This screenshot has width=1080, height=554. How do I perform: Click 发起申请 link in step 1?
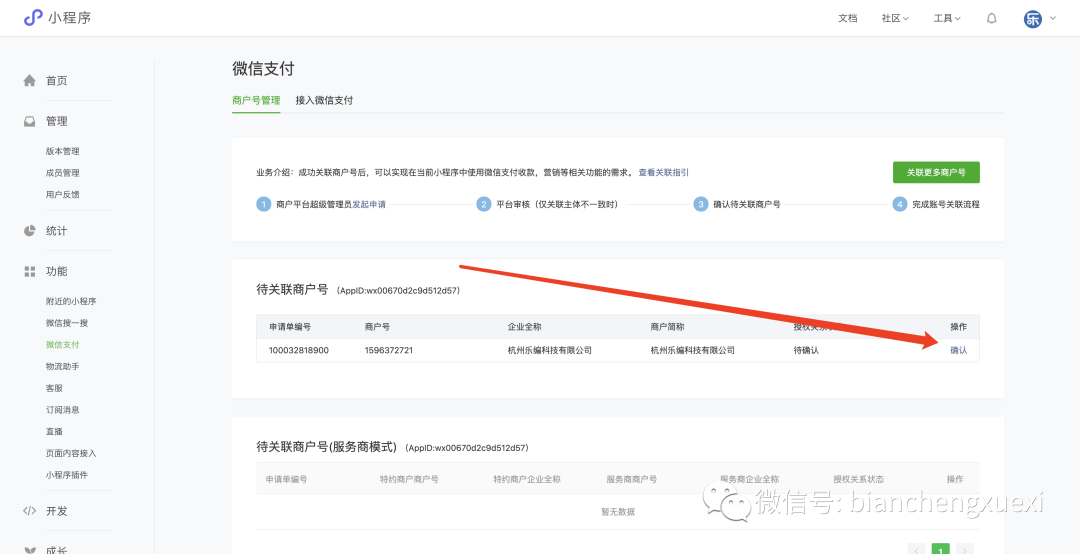pyautogui.click(x=369, y=205)
